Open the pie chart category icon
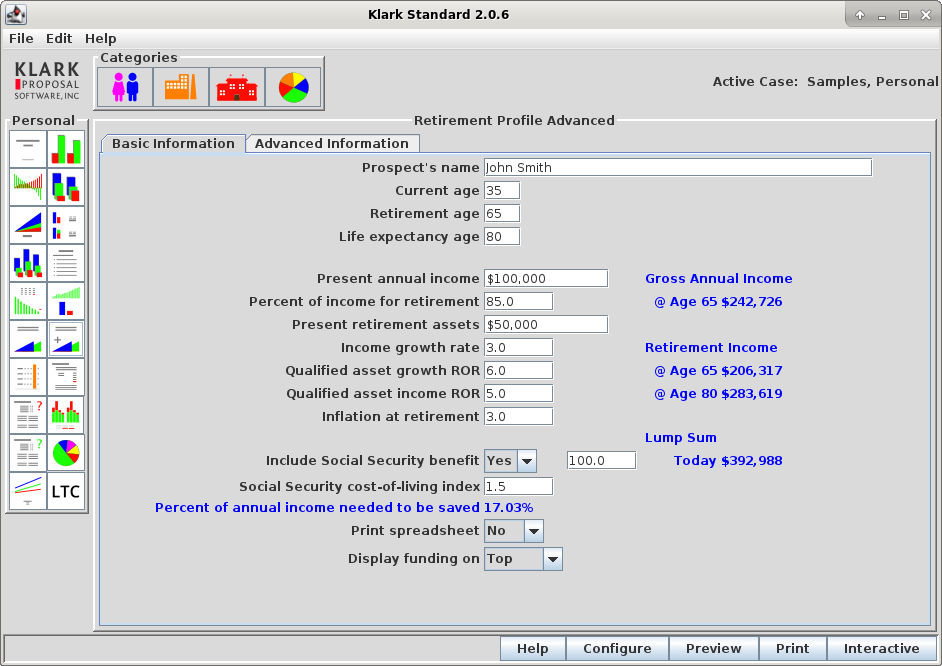Screen dimensions: 942x666 click(293, 87)
